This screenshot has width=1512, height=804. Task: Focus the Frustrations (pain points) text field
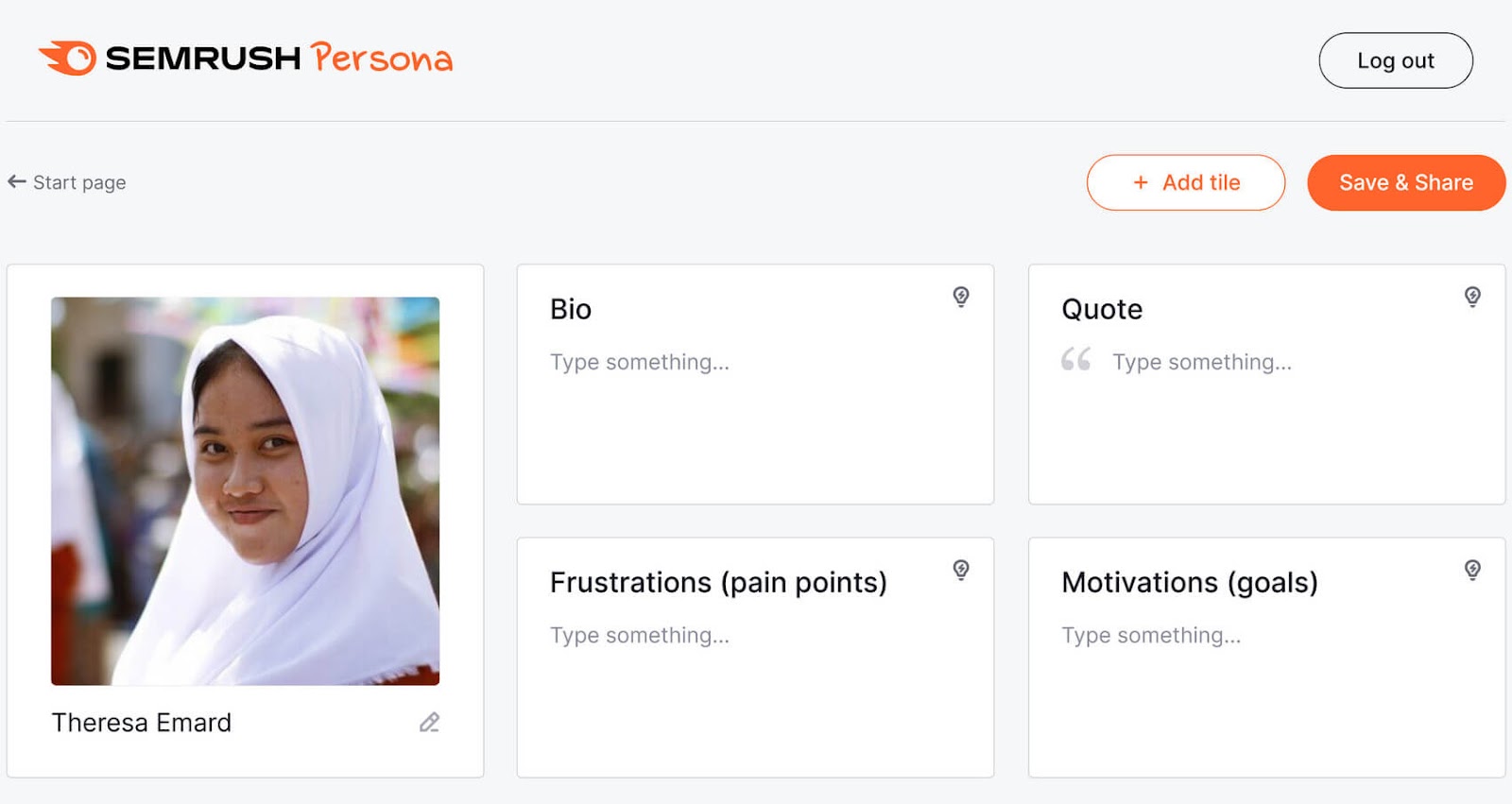tap(640, 636)
